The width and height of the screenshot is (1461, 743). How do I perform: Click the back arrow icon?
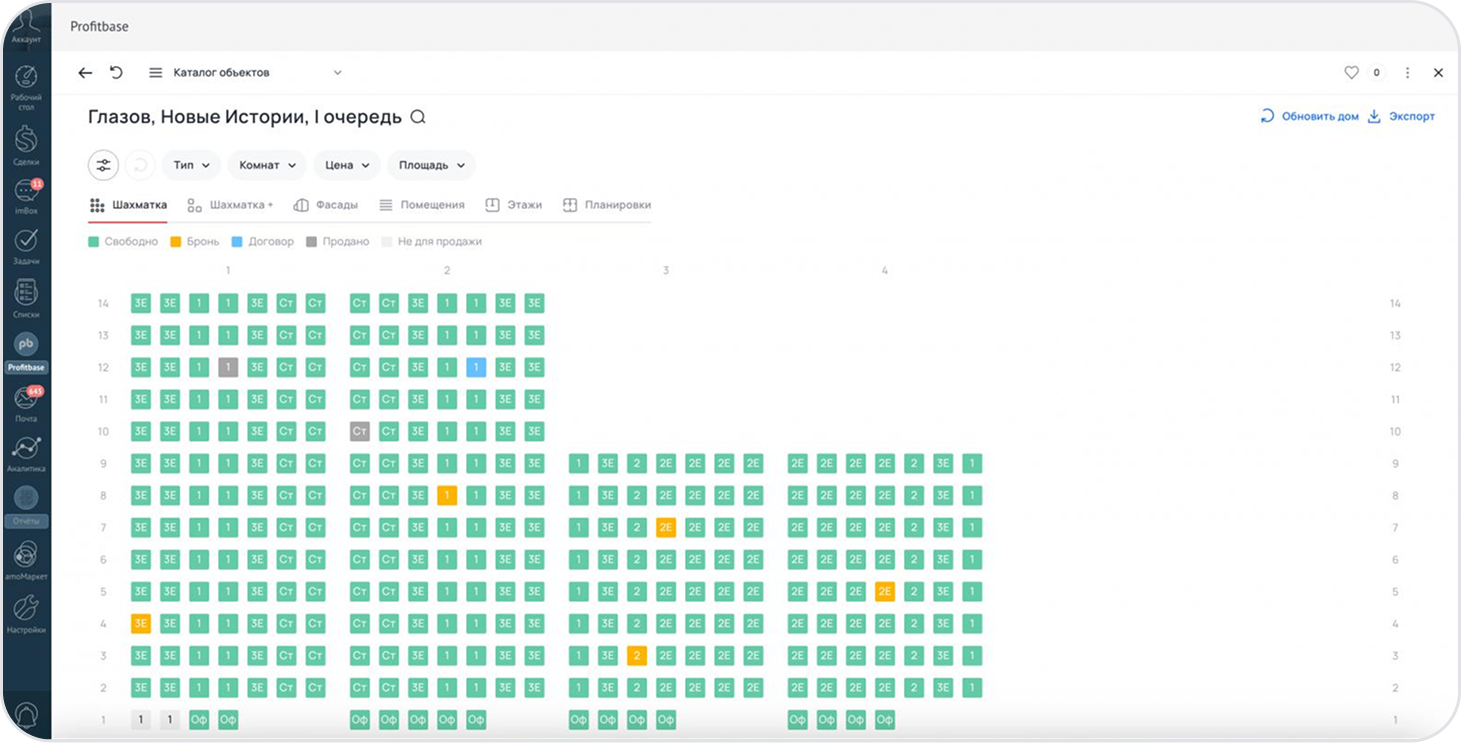click(85, 73)
